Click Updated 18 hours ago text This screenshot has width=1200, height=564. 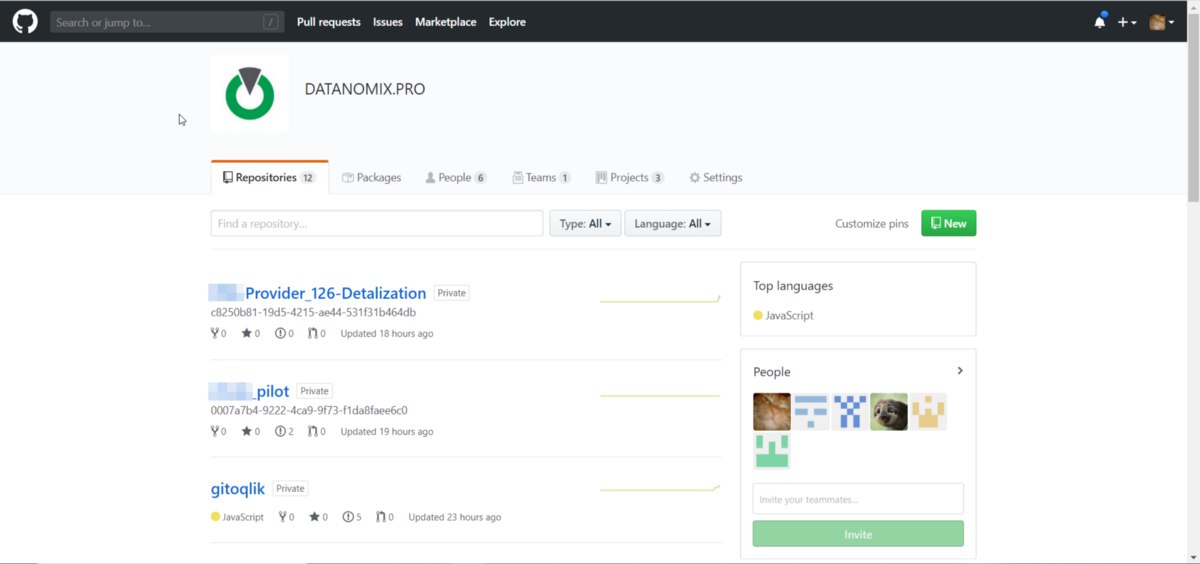tap(387, 334)
